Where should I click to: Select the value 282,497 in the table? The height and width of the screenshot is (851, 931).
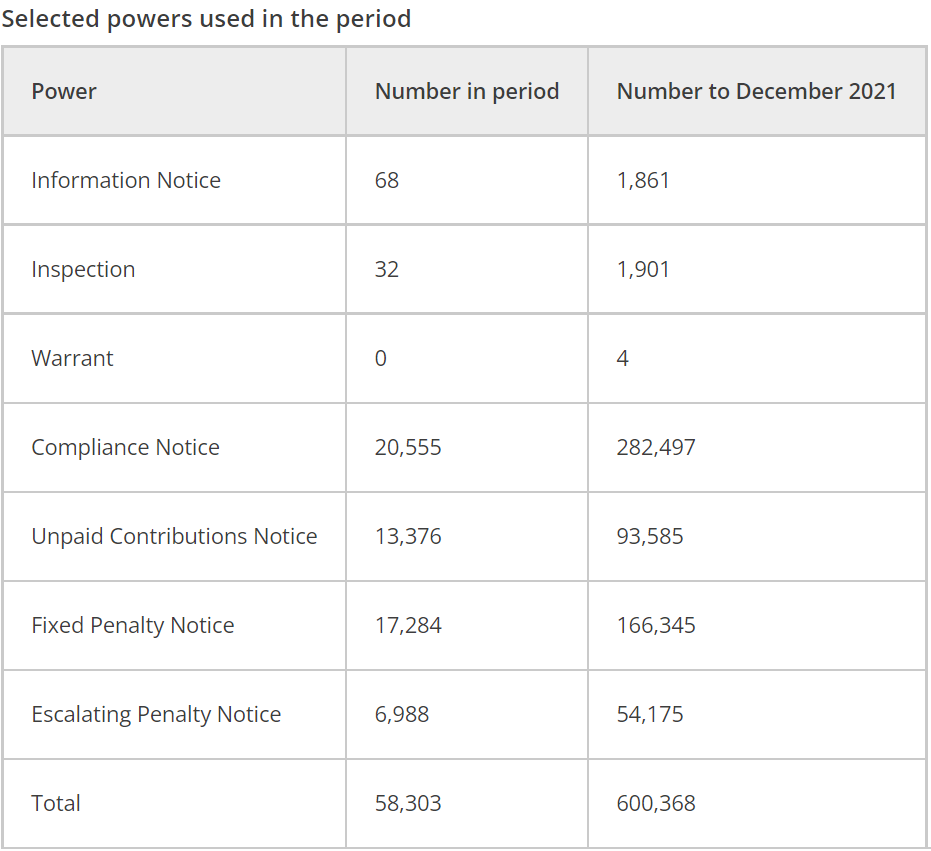tap(656, 447)
